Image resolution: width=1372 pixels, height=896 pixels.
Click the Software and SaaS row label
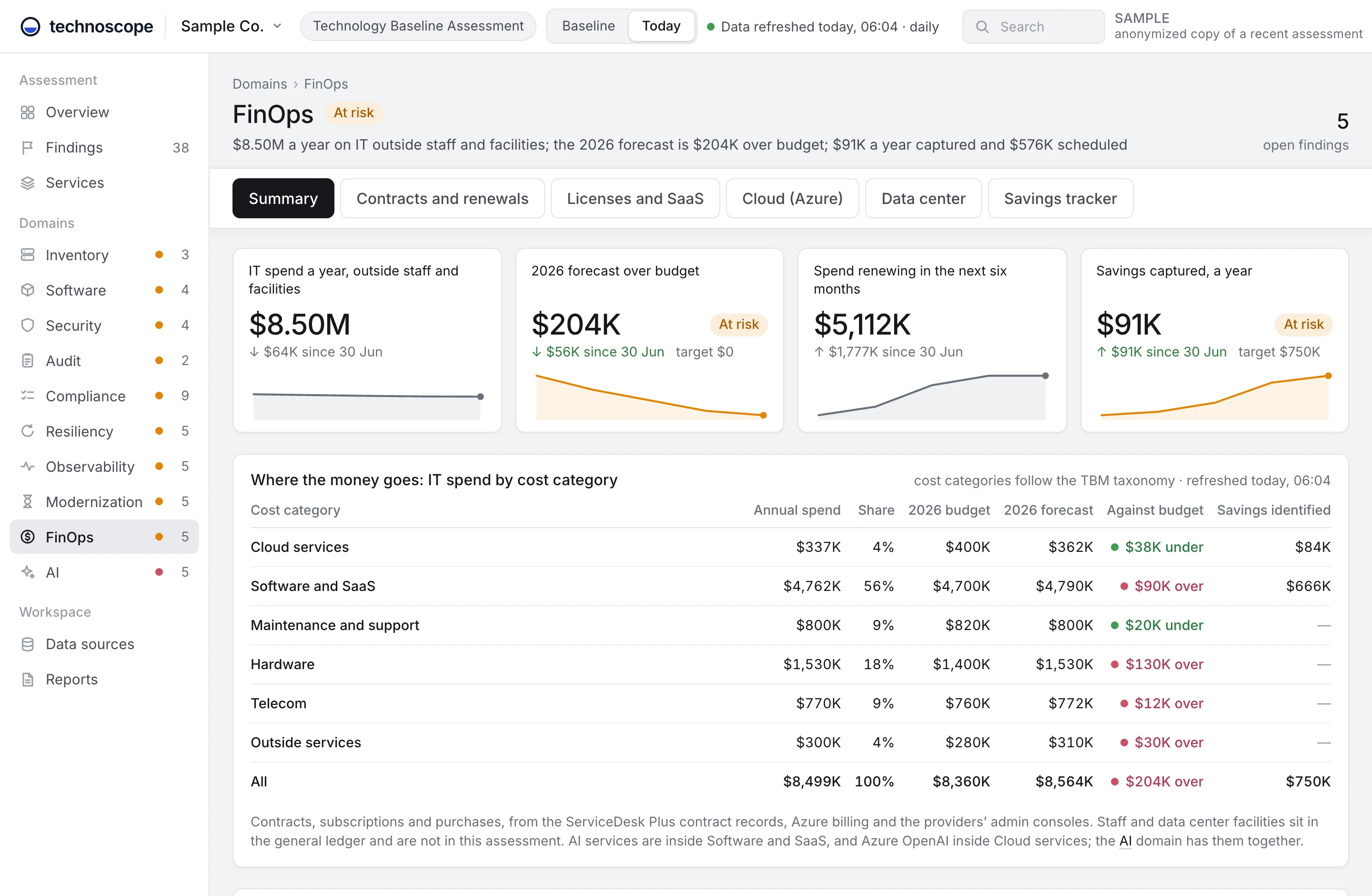(x=313, y=586)
